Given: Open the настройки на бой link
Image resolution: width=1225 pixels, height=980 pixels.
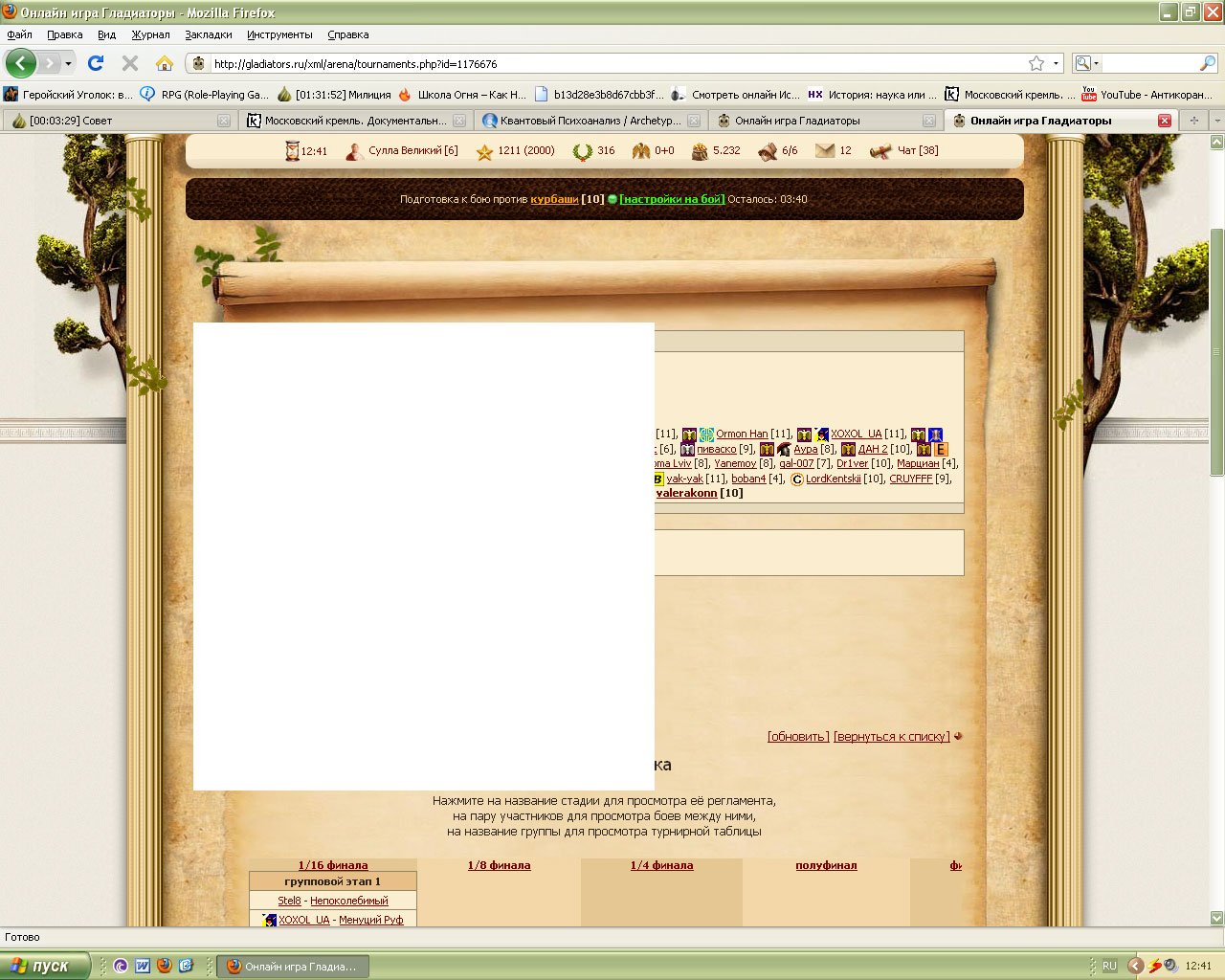Looking at the screenshot, I should click(x=672, y=199).
